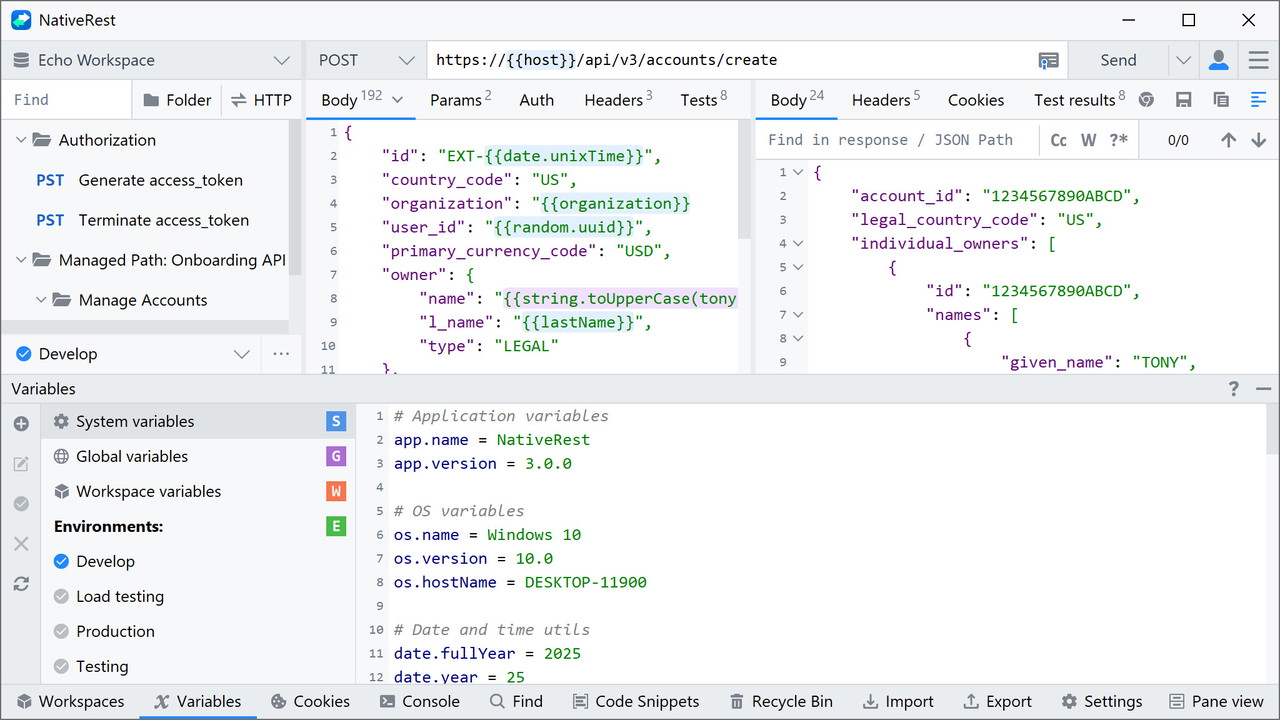The height and width of the screenshot is (720, 1280).
Task: Click the save response floppy disk icon
Action: pyautogui.click(x=1184, y=100)
